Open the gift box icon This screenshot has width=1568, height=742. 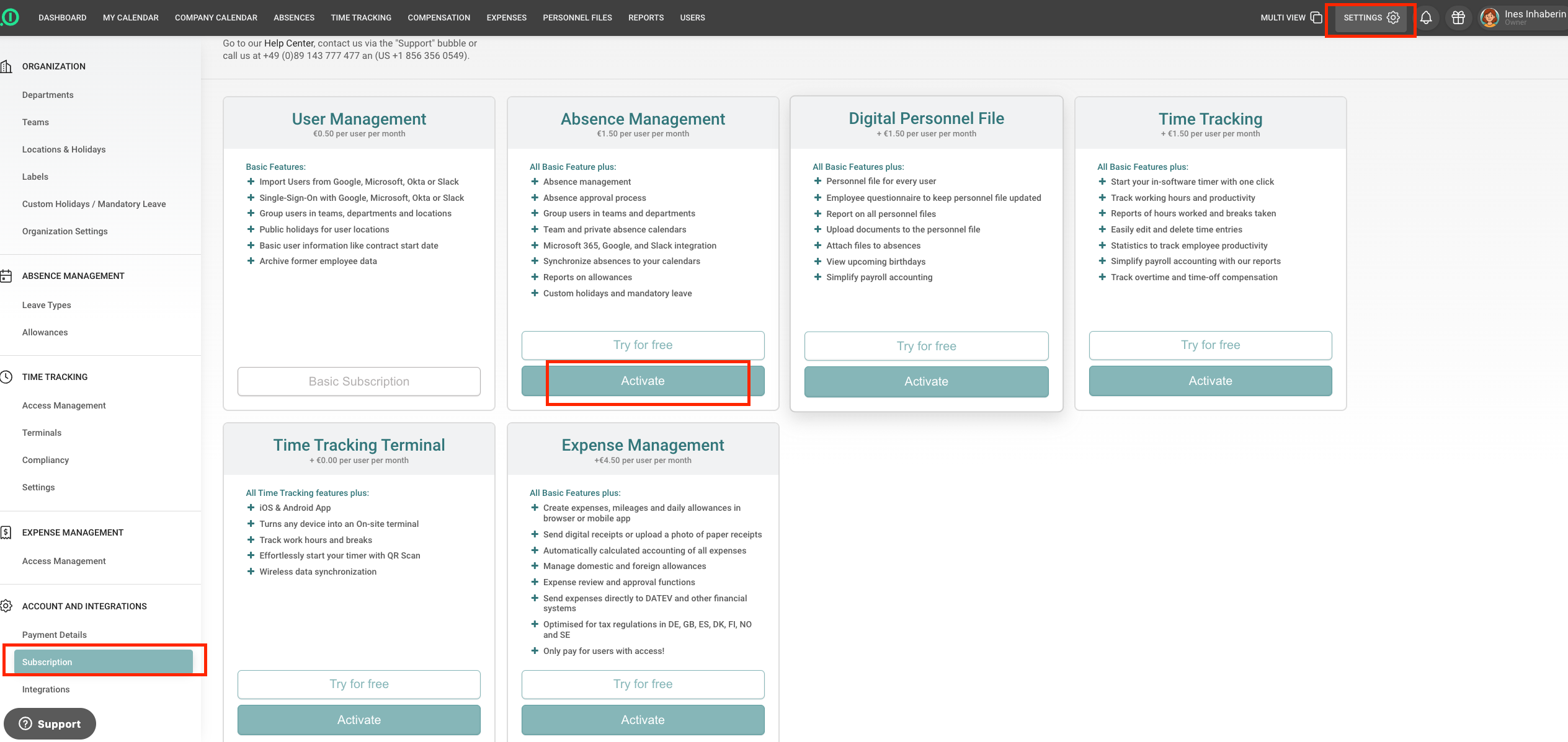pos(1458,18)
